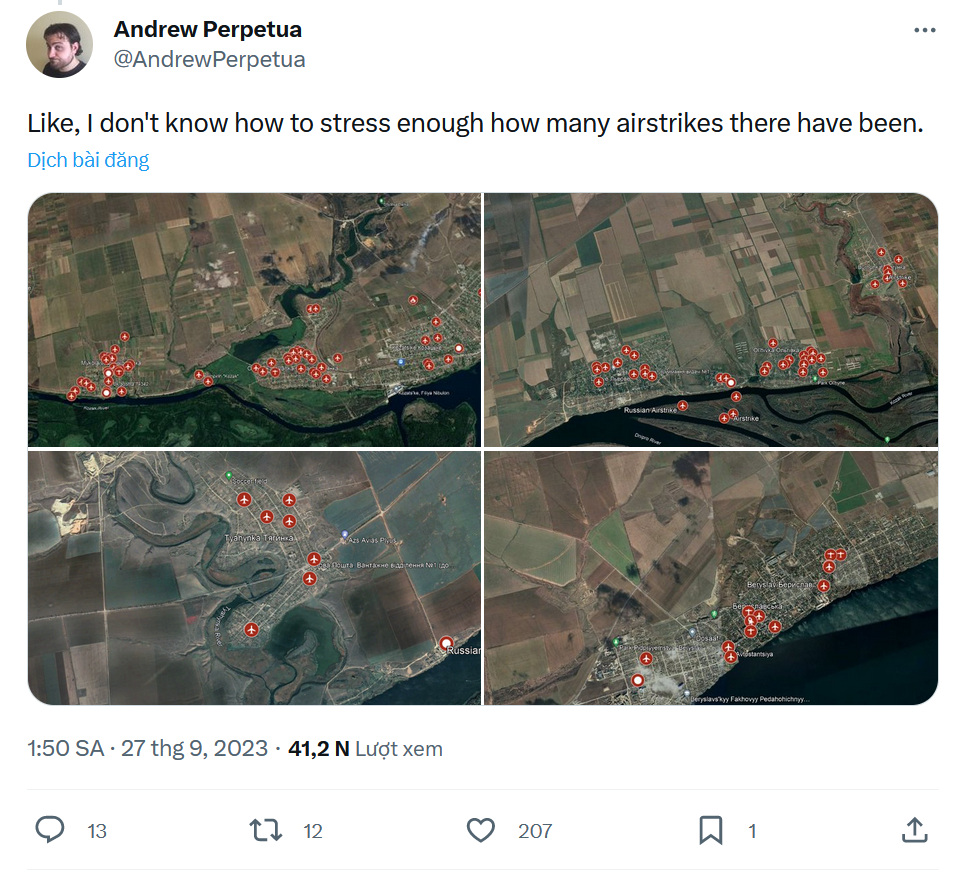
Task: Click the @AndrewPerpetua handle
Action: 209,60
